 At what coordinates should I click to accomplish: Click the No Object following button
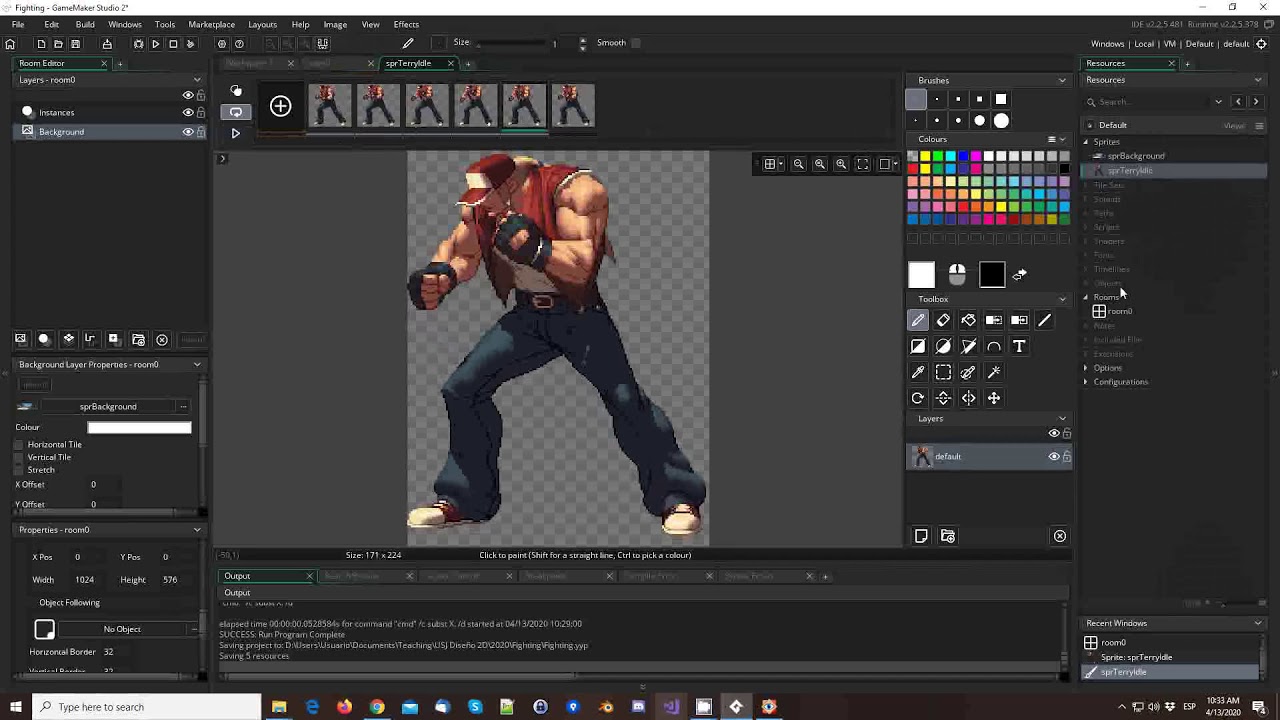(x=122, y=629)
